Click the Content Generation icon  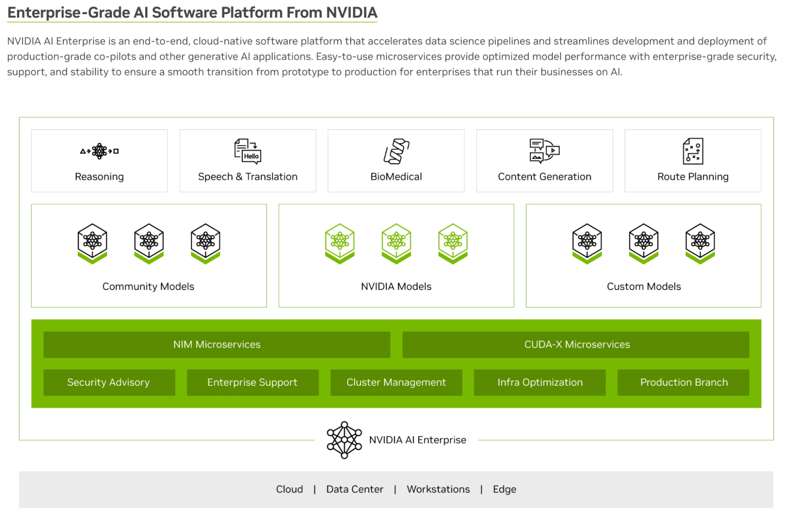544,151
